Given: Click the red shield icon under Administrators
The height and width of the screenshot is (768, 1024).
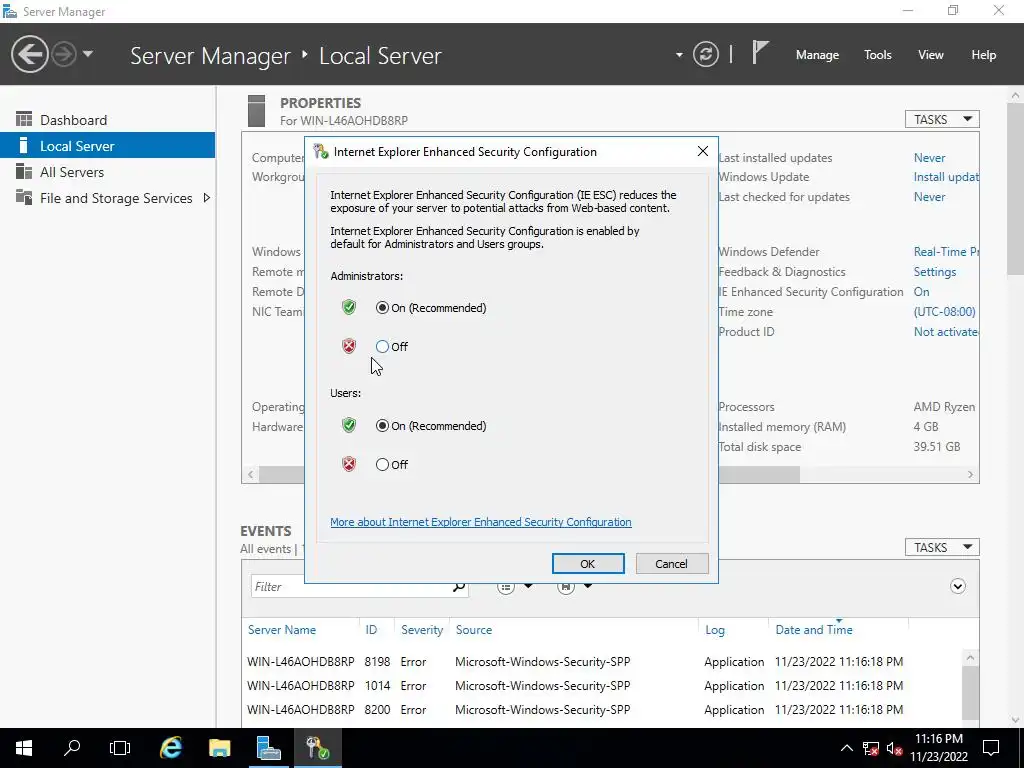Looking at the screenshot, I should pyautogui.click(x=349, y=346).
